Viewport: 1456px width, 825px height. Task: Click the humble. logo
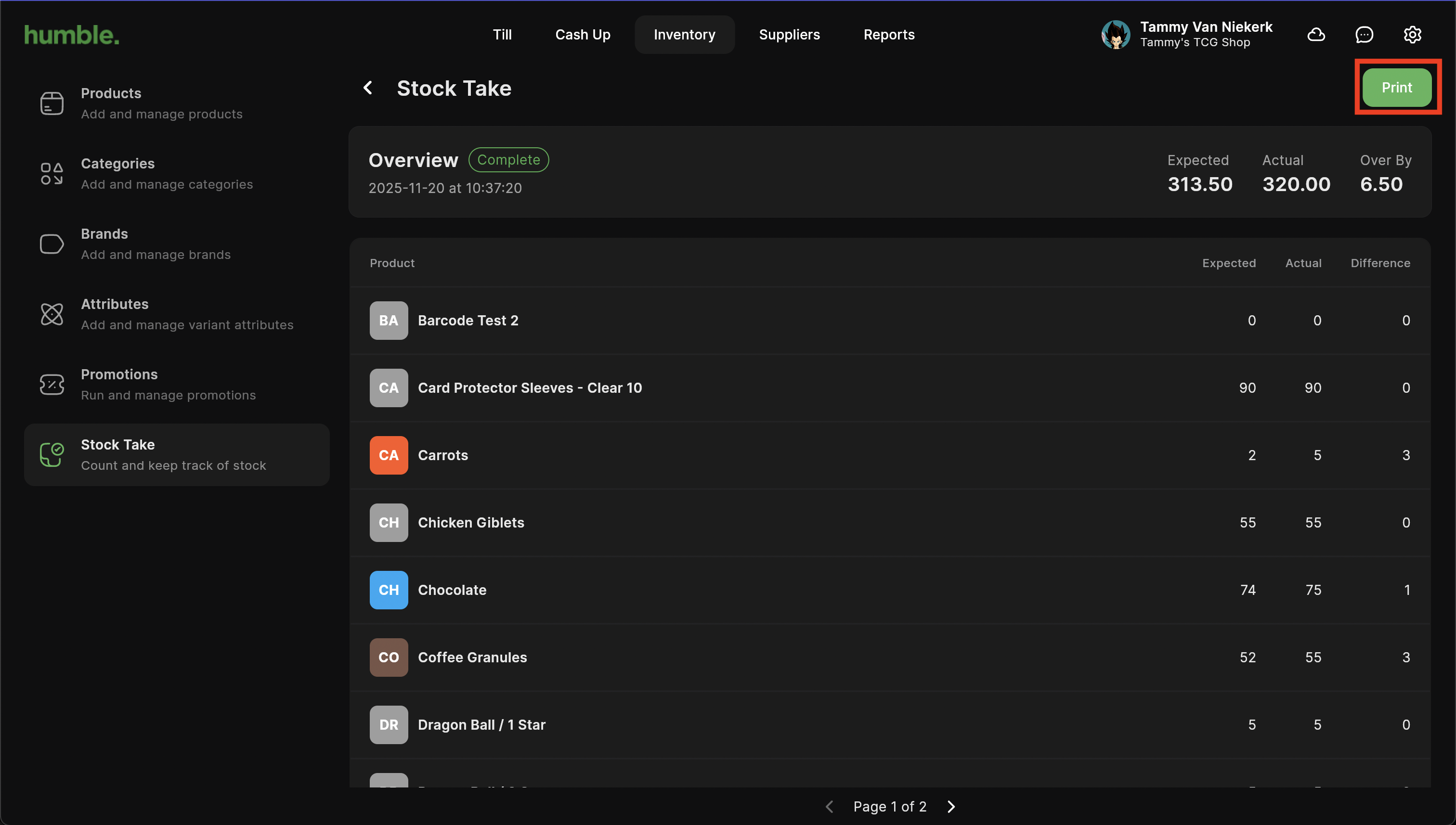click(x=71, y=35)
